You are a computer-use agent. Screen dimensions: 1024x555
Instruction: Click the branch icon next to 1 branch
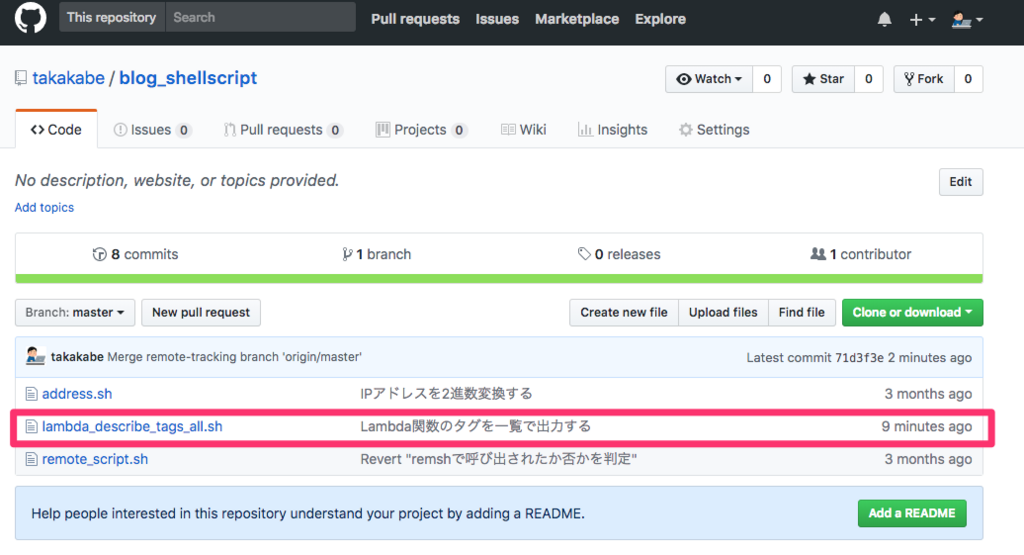tap(347, 254)
